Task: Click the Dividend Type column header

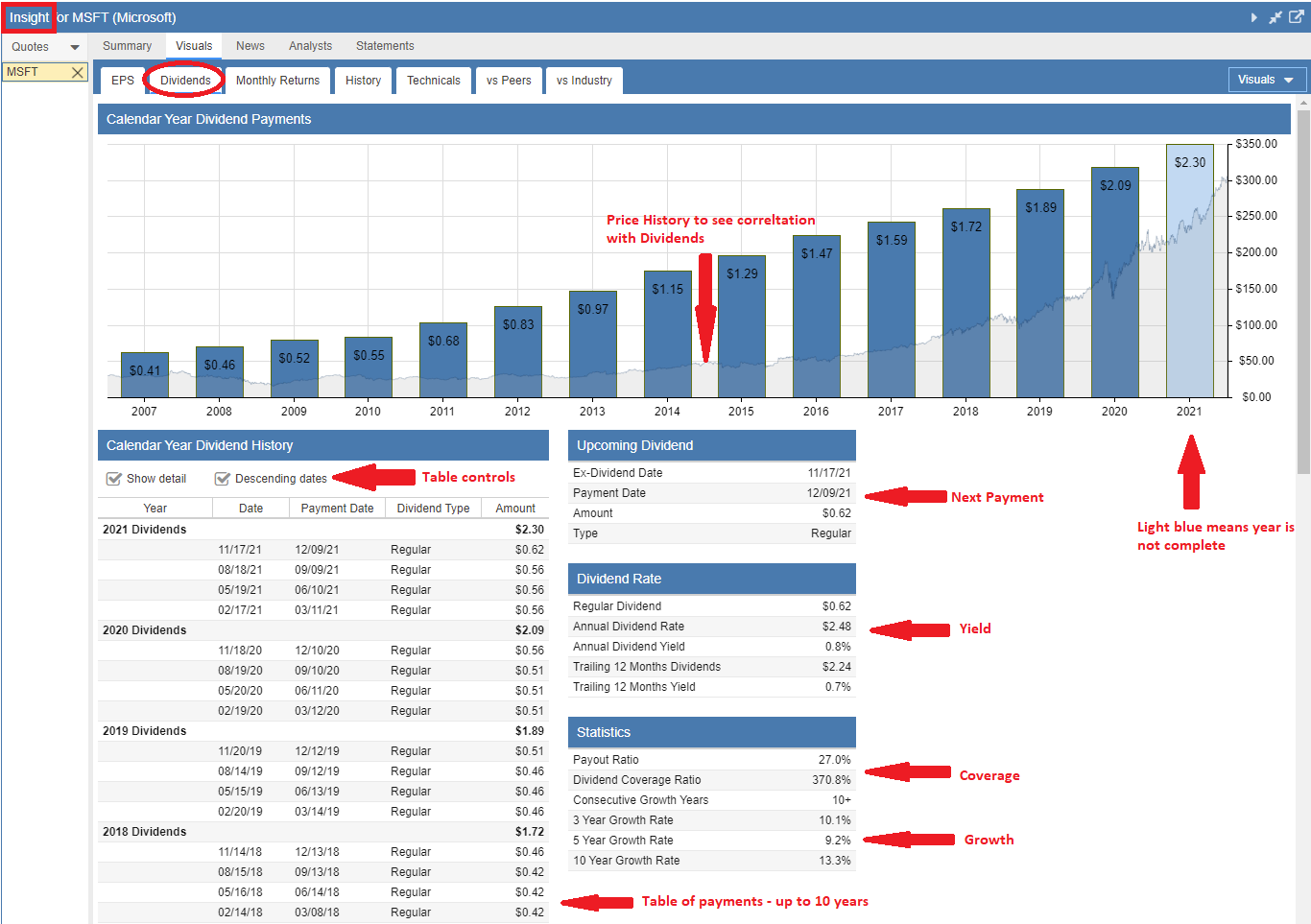Action: (x=433, y=509)
